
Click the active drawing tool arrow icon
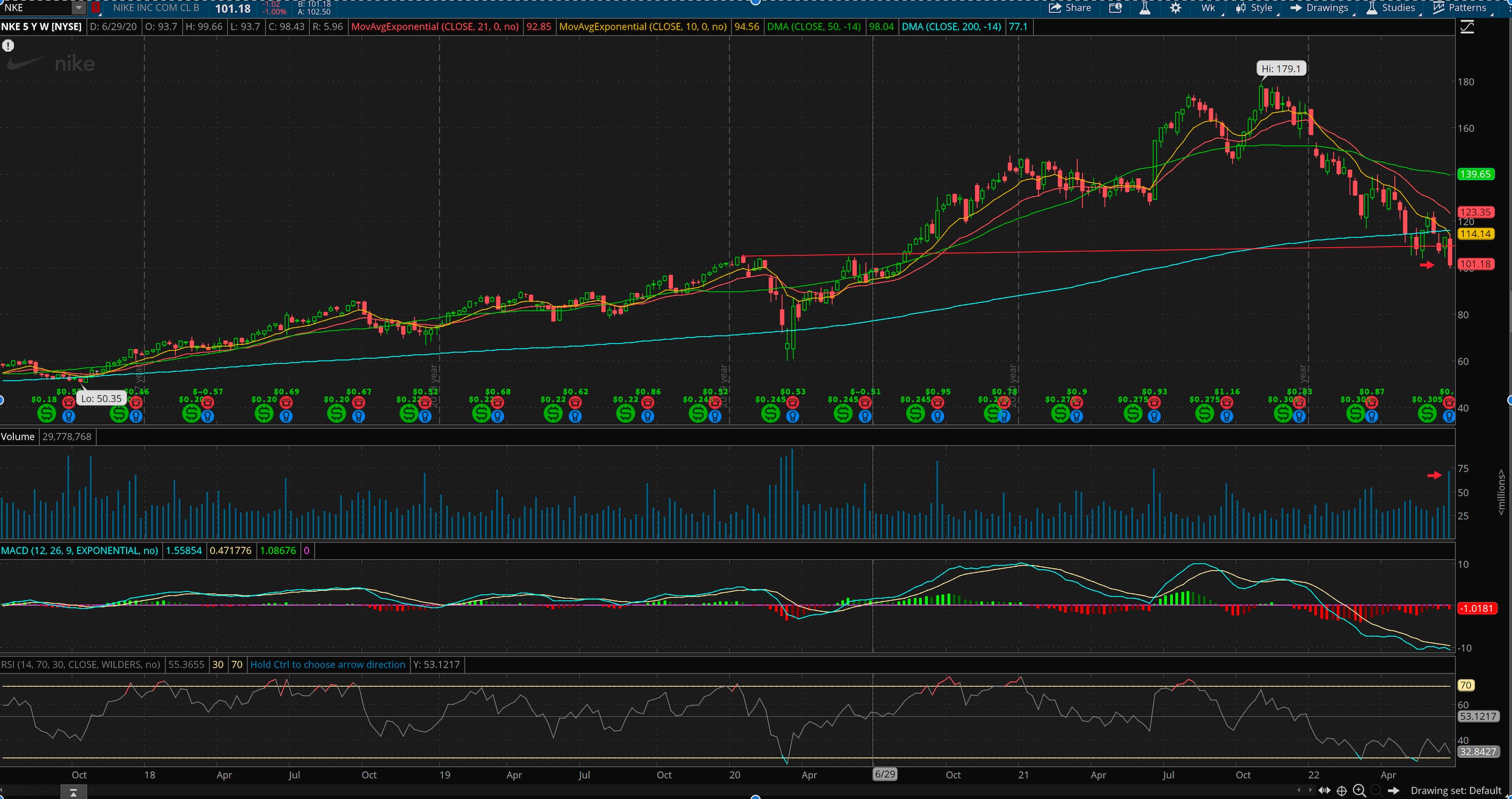tap(1394, 790)
